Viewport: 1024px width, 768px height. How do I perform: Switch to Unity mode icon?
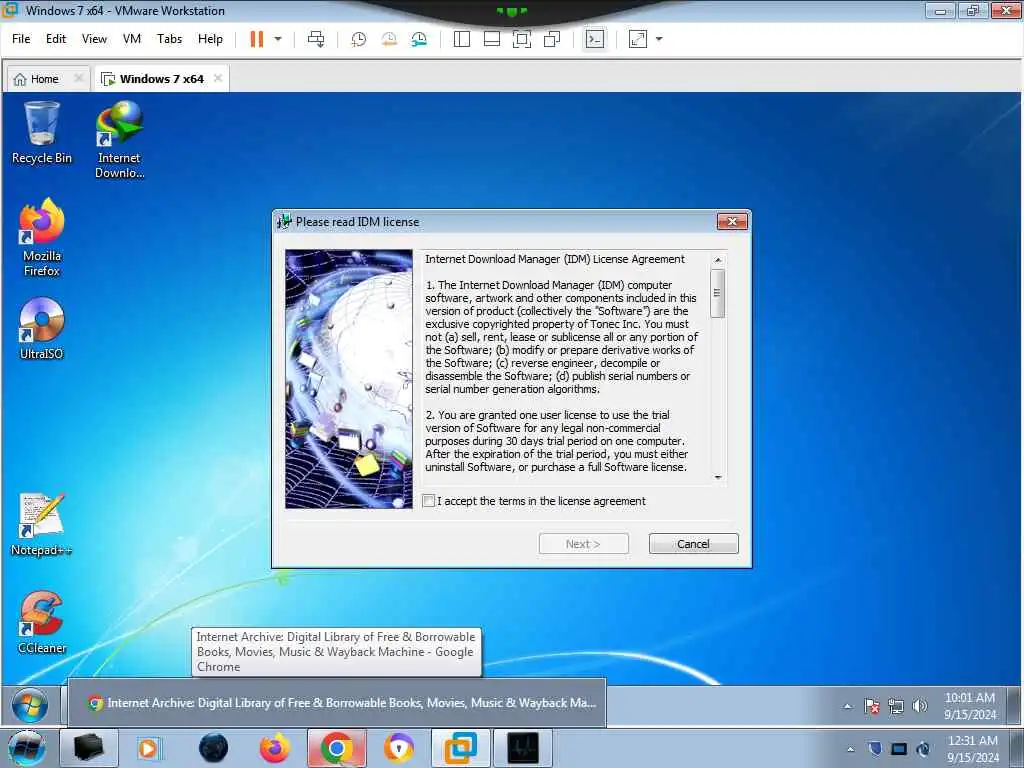pyautogui.click(x=552, y=39)
